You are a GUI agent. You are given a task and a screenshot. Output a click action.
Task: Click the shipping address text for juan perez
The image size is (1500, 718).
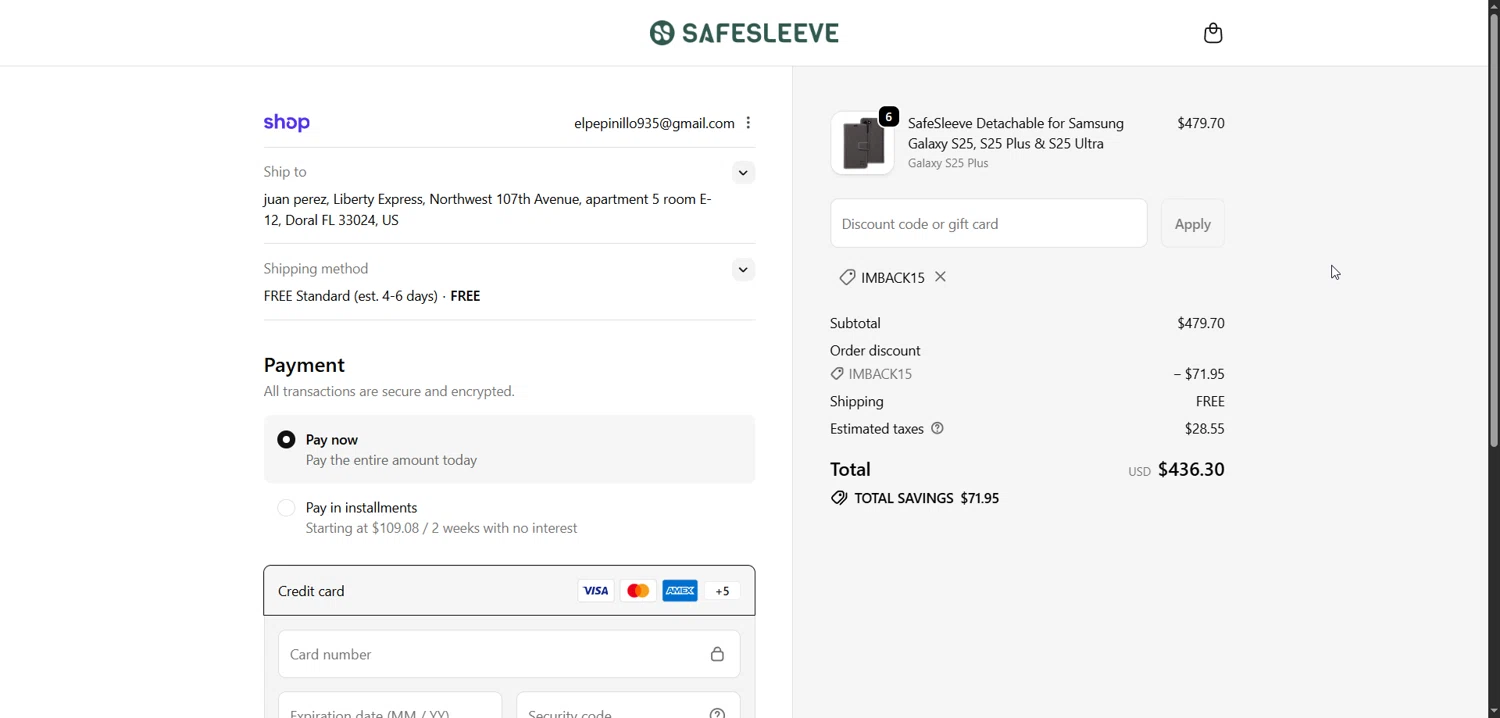pos(488,210)
